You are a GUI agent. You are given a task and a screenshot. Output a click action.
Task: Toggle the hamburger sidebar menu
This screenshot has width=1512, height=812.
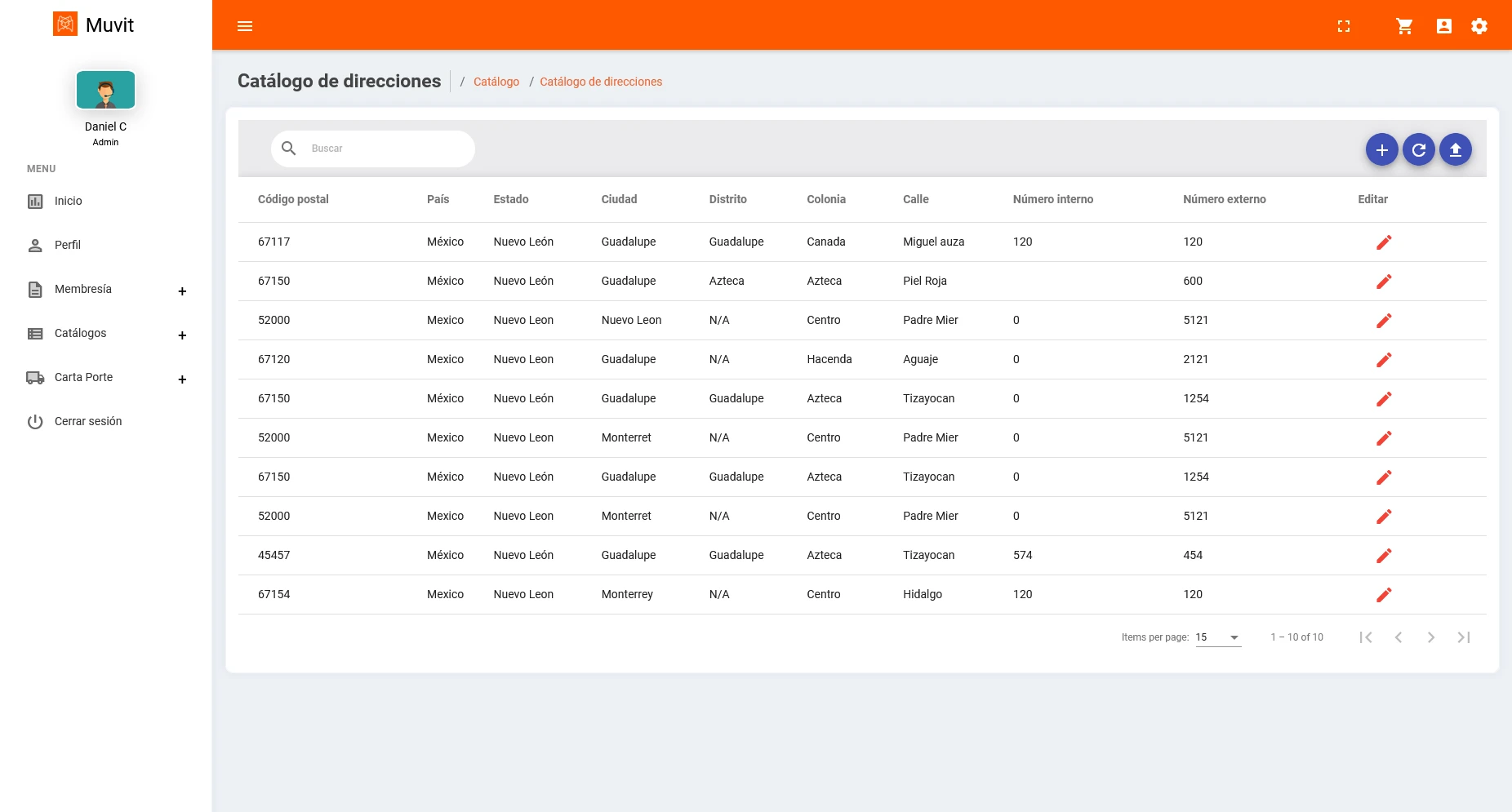(245, 26)
